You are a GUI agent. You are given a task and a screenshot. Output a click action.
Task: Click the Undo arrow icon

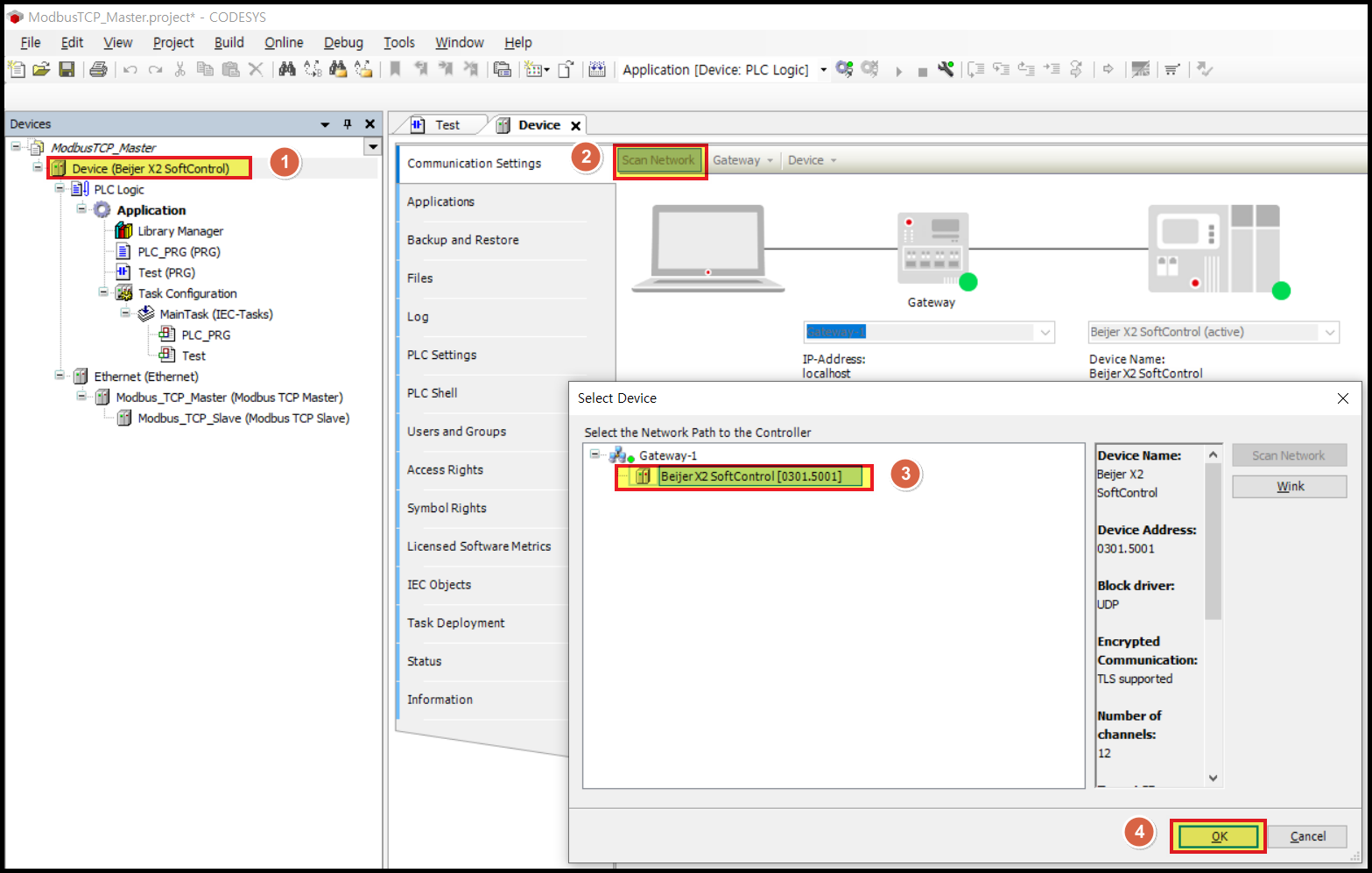coord(130,70)
